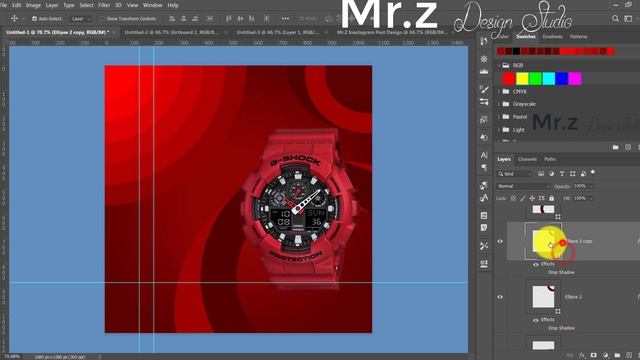Open the History panel icon
The height and width of the screenshot is (360, 640).
(x=484, y=41)
